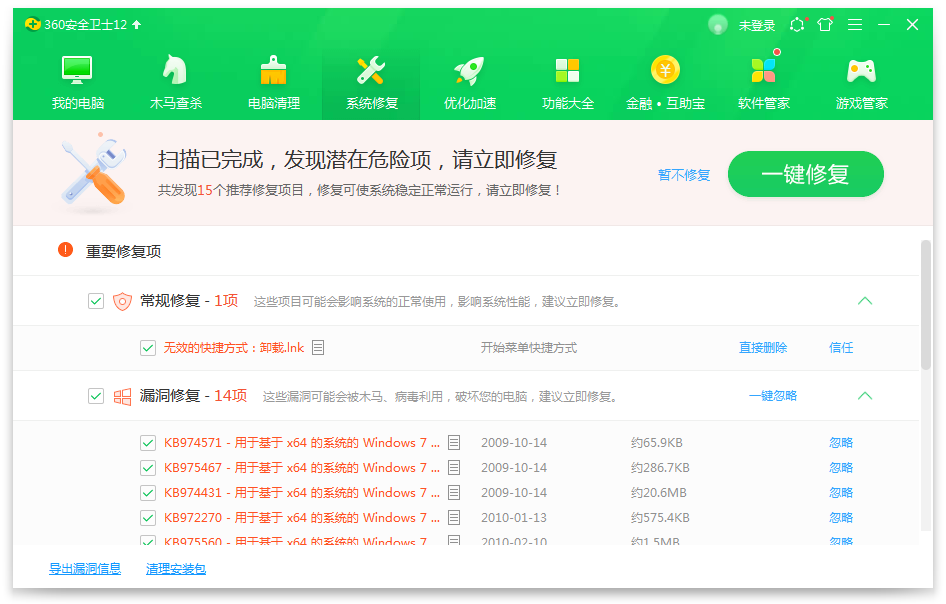Ignore the KB974431 patch via 忽略
The height and width of the screenshot is (604, 946).
coord(840,493)
